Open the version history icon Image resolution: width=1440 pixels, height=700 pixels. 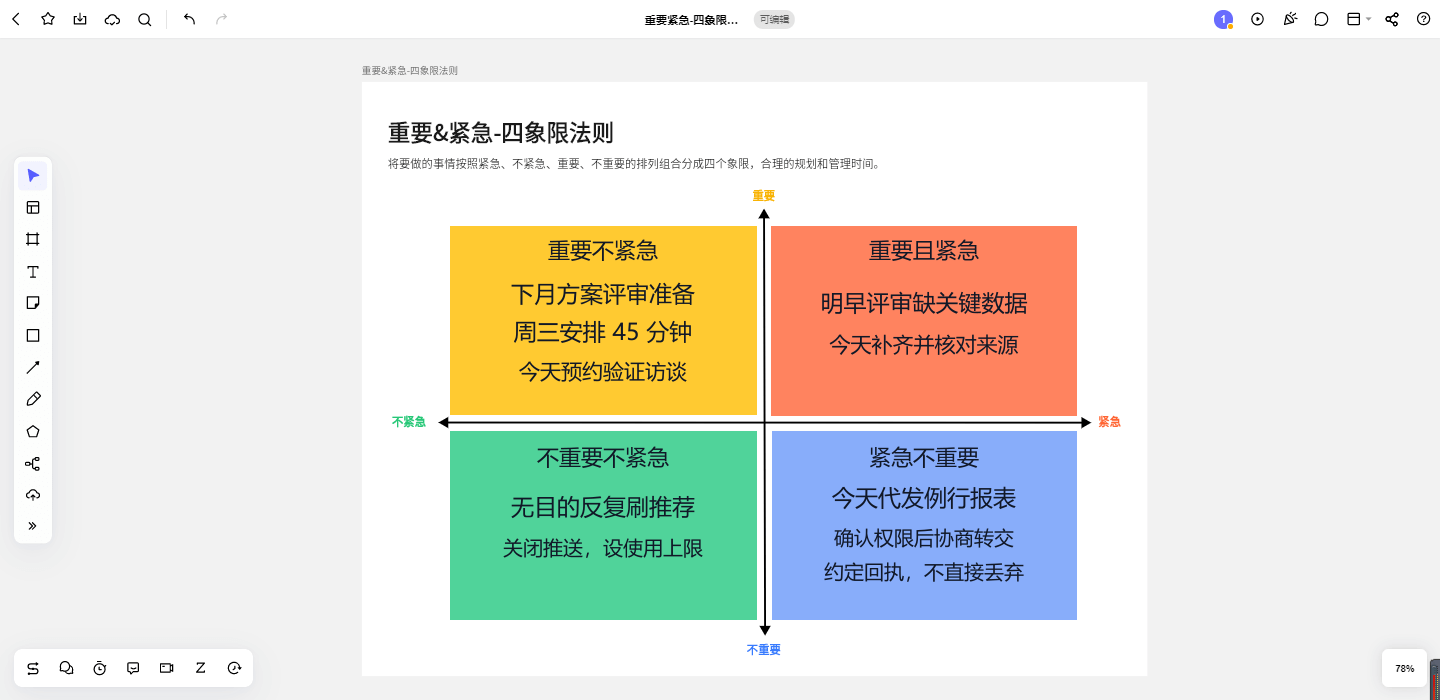[234, 668]
